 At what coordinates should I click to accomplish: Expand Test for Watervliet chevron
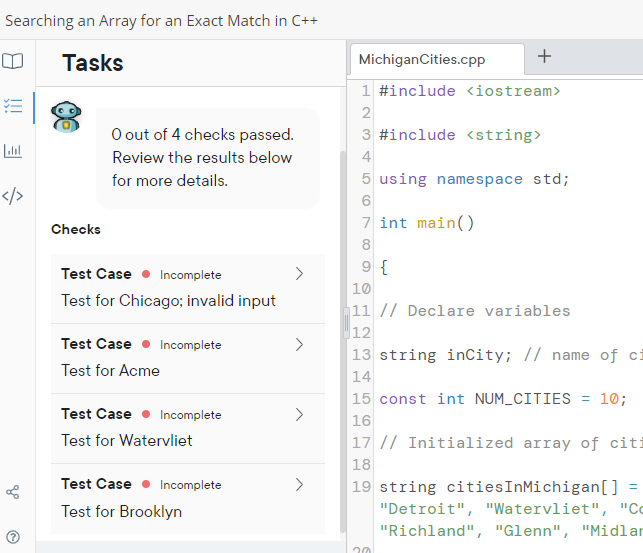point(299,414)
